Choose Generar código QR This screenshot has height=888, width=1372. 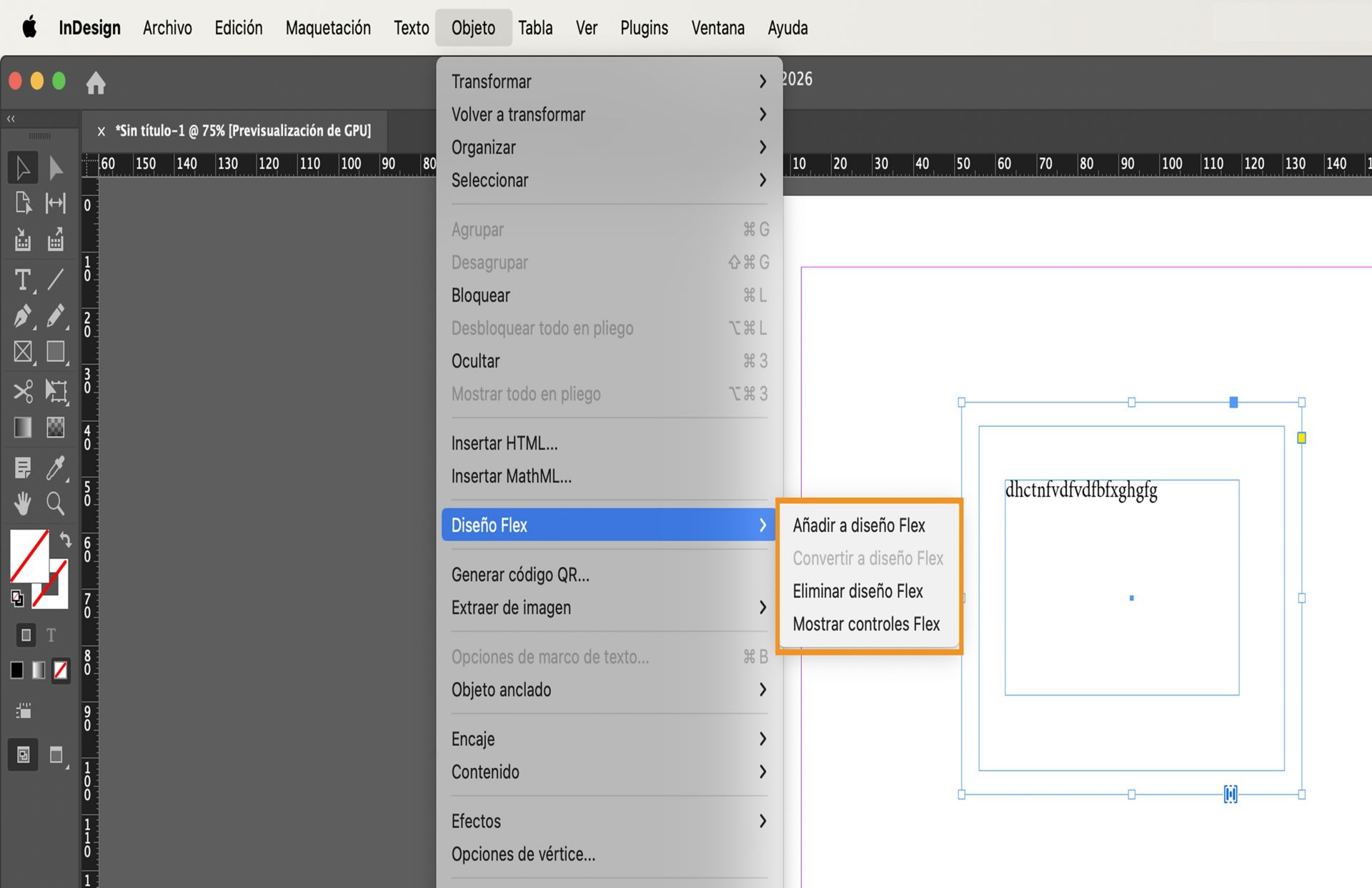[520, 574]
